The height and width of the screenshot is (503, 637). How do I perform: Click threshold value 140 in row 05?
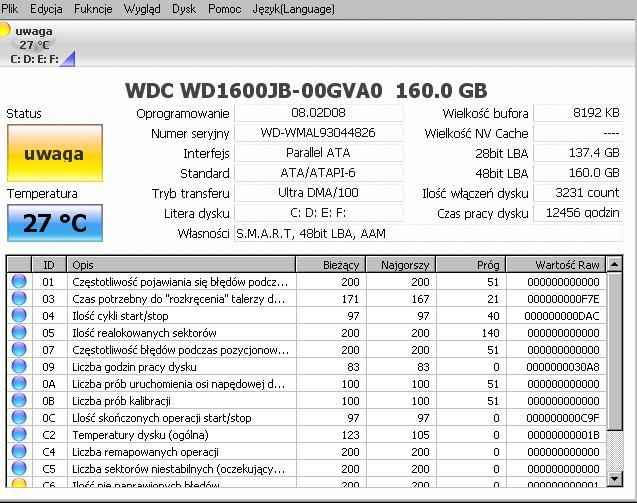tap(490, 333)
